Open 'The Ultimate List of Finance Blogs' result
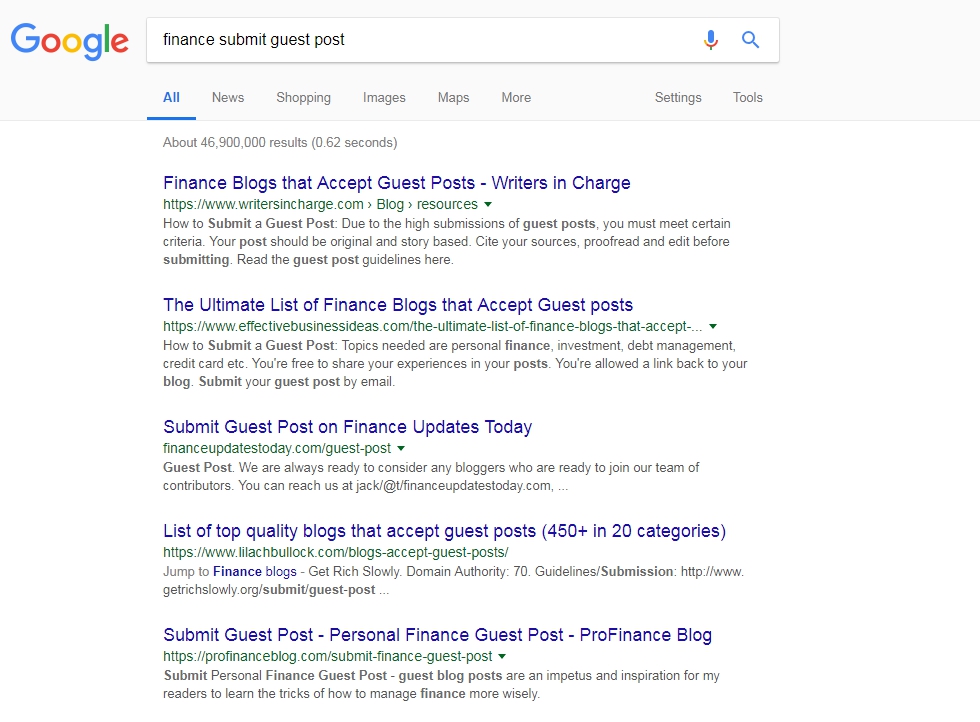This screenshot has height=722, width=980. point(398,304)
